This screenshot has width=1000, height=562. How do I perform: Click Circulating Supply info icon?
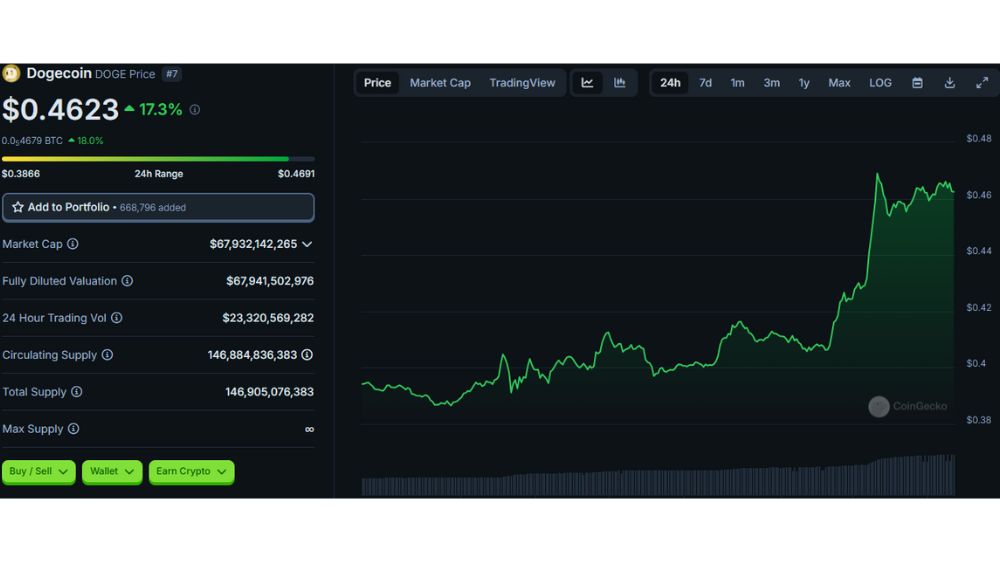coord(107,355)
